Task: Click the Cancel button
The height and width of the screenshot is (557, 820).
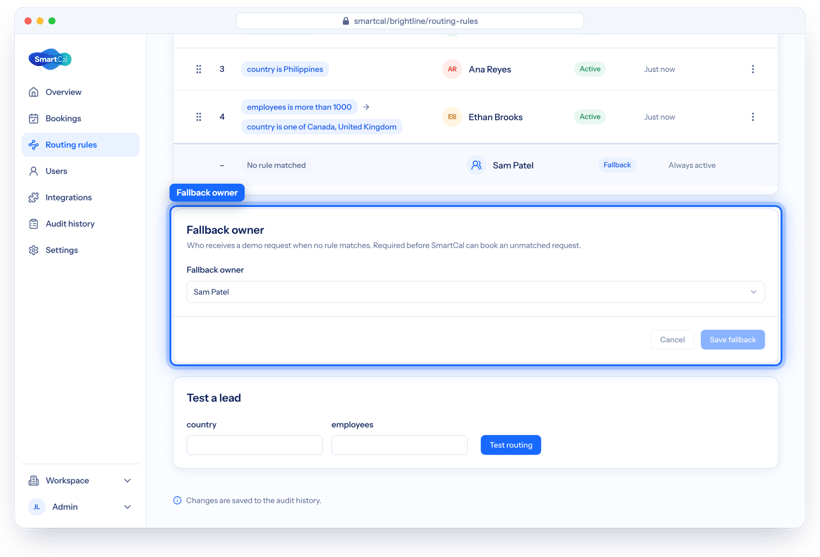Action: click(672, 339)
